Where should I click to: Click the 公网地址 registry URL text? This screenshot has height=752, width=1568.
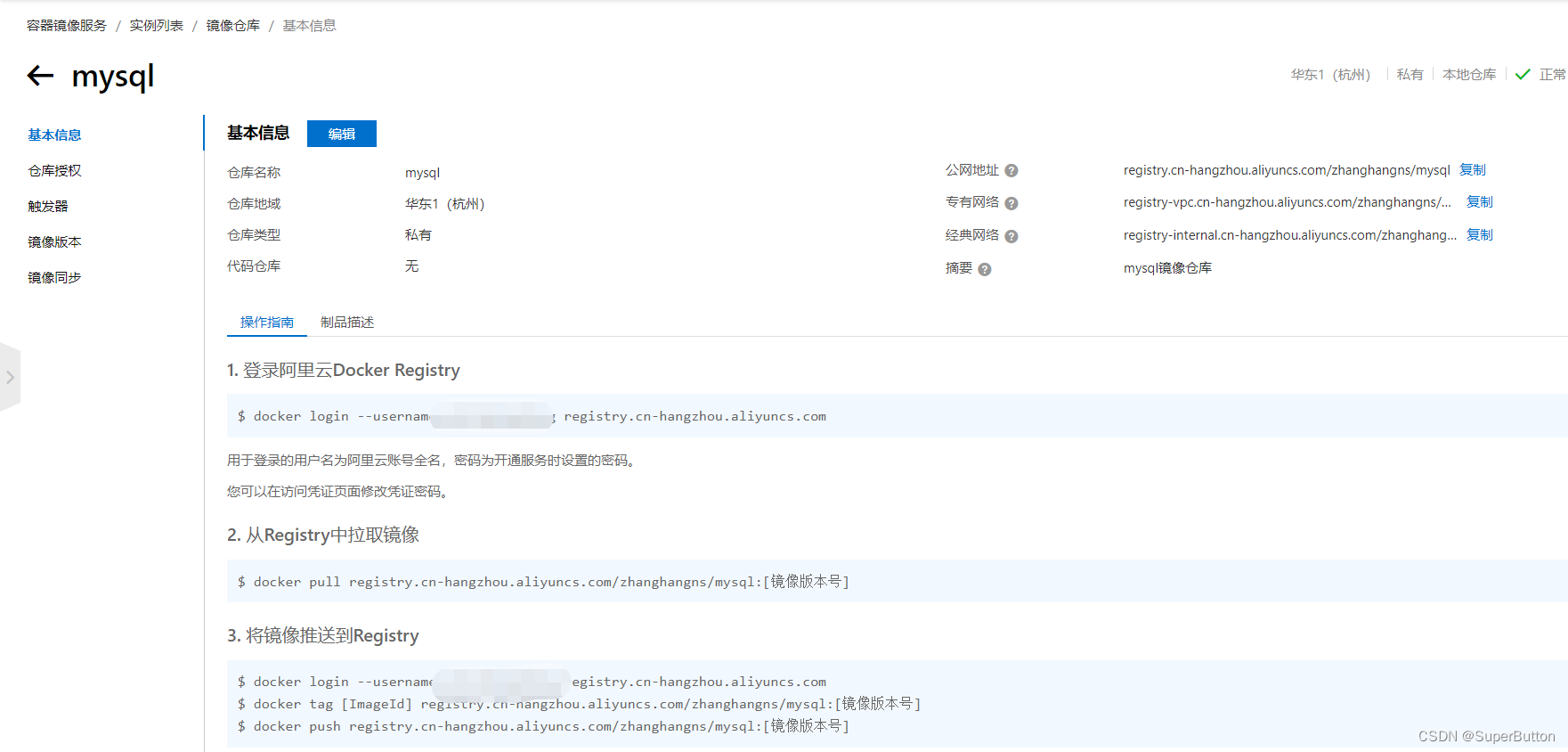click(1287, 170)
